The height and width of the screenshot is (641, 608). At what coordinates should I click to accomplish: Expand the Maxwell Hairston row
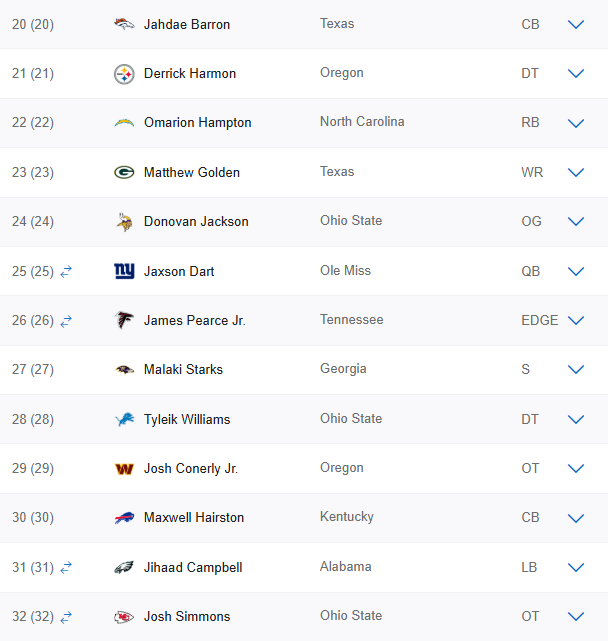click(x=575, y=518)
